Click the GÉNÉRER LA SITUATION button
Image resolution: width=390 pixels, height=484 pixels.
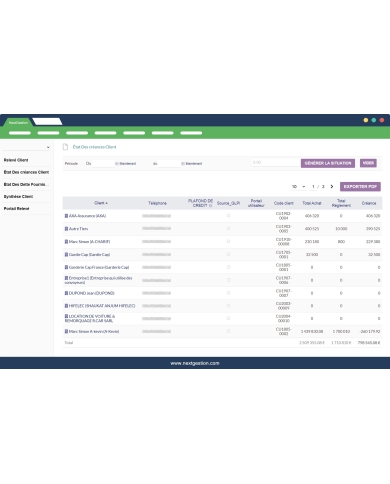tap(328, 163)
